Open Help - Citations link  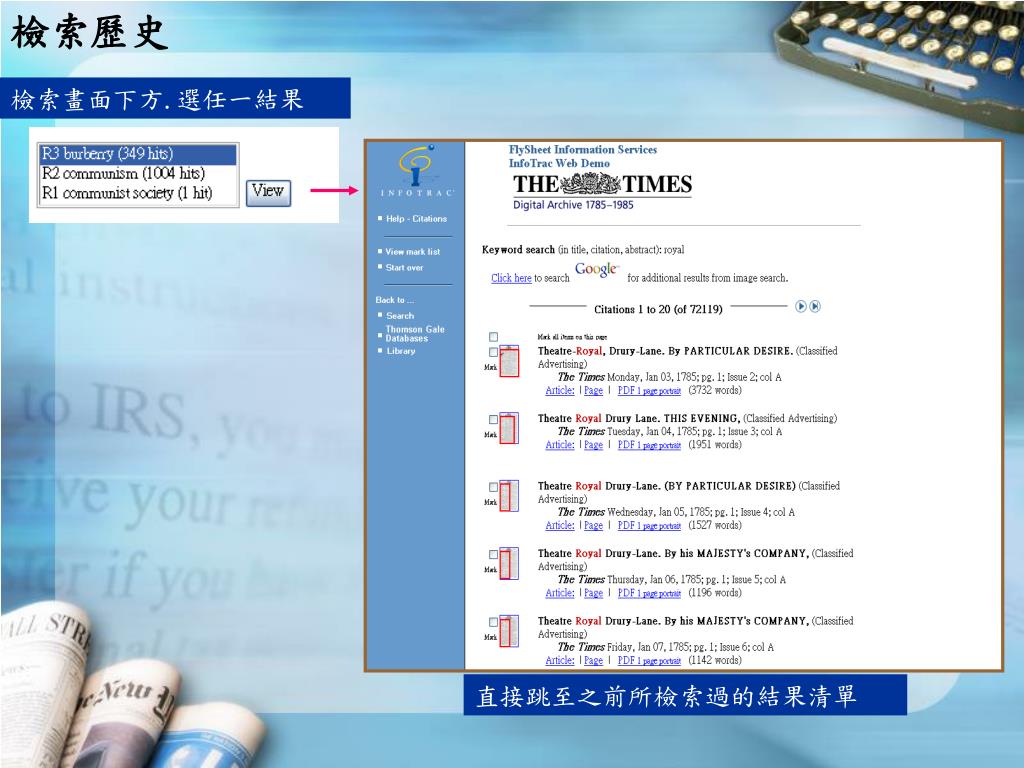(x=416, y=219)
